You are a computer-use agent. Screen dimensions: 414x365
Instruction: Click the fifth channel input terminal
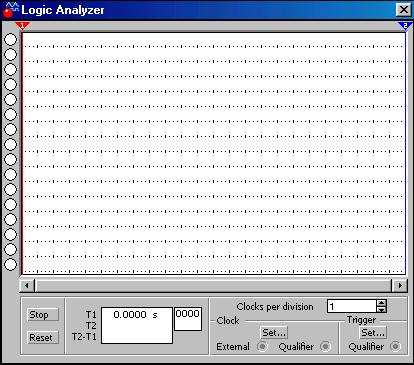pyautogui.click(x=10, y=99)
